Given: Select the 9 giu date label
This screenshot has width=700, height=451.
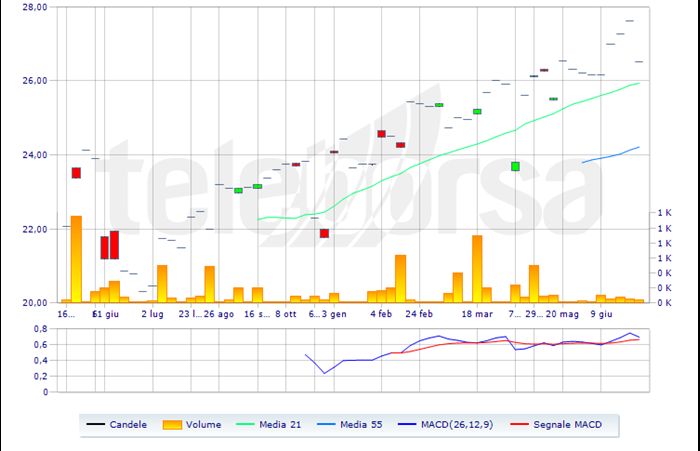Looking at the screenshot, I should tap(601, 314).
